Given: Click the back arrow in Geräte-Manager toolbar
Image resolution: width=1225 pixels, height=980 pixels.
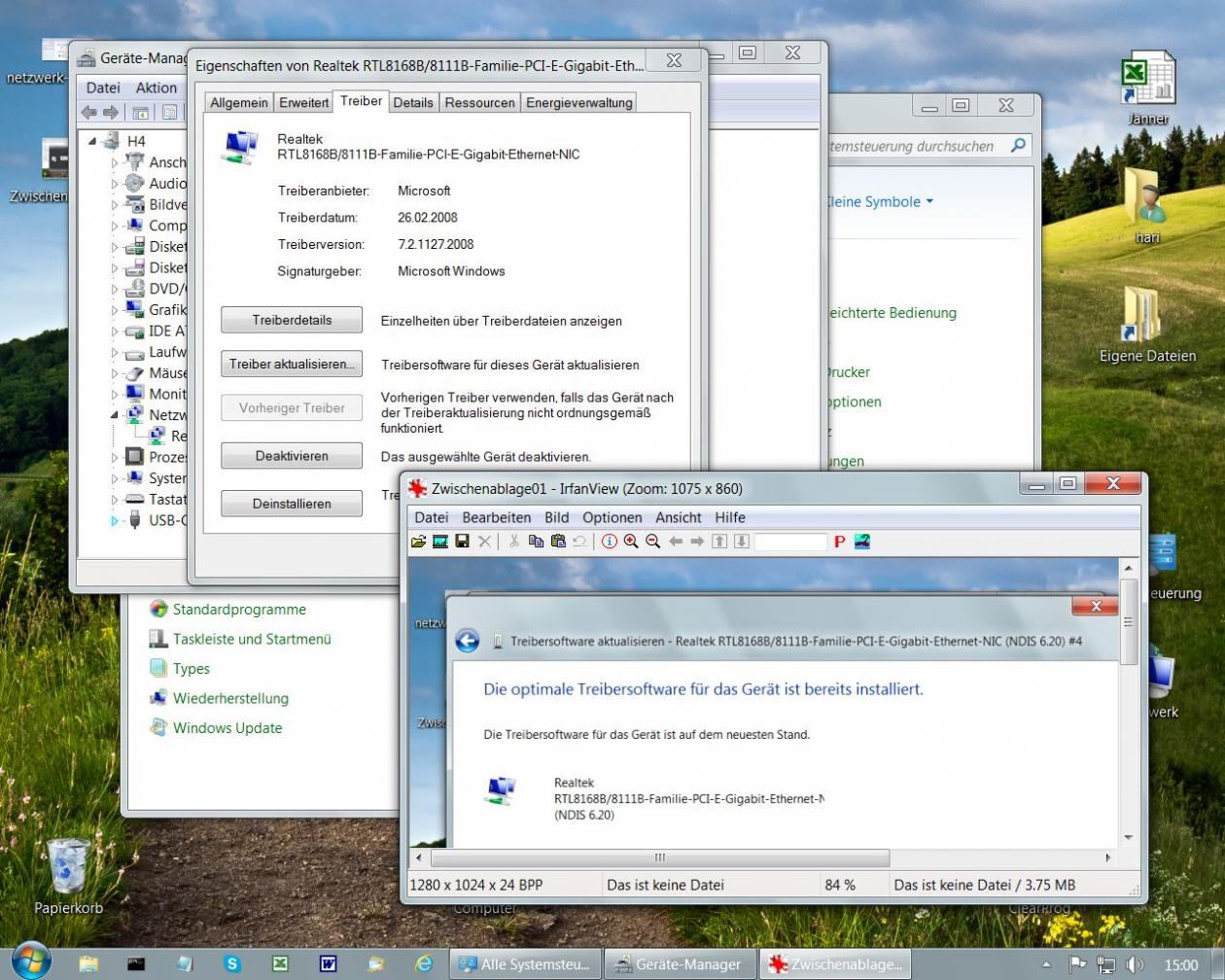Looking at the screenshot, I should click(88, 113).
